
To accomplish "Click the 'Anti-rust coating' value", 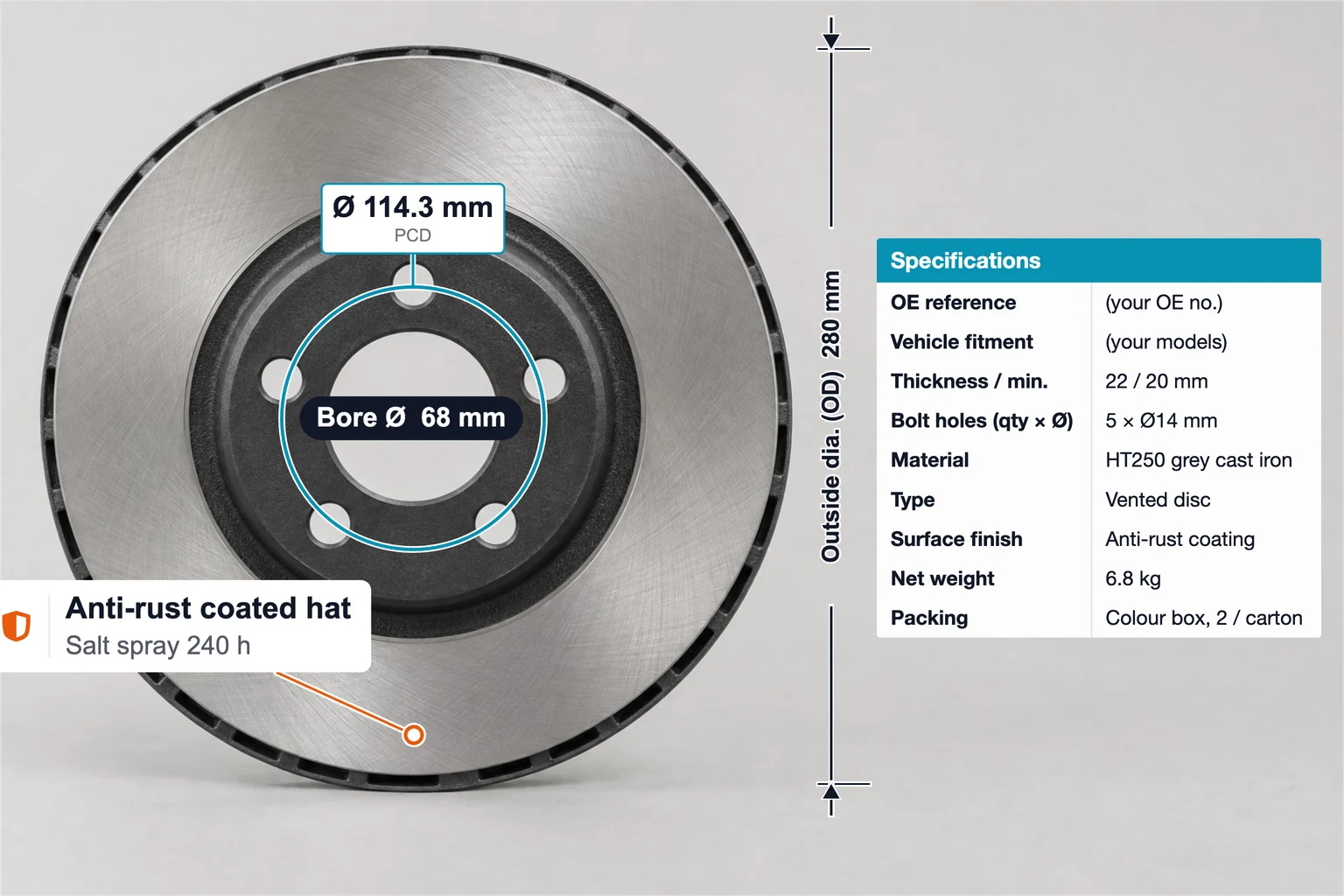I will click(x=1179, y=540).
